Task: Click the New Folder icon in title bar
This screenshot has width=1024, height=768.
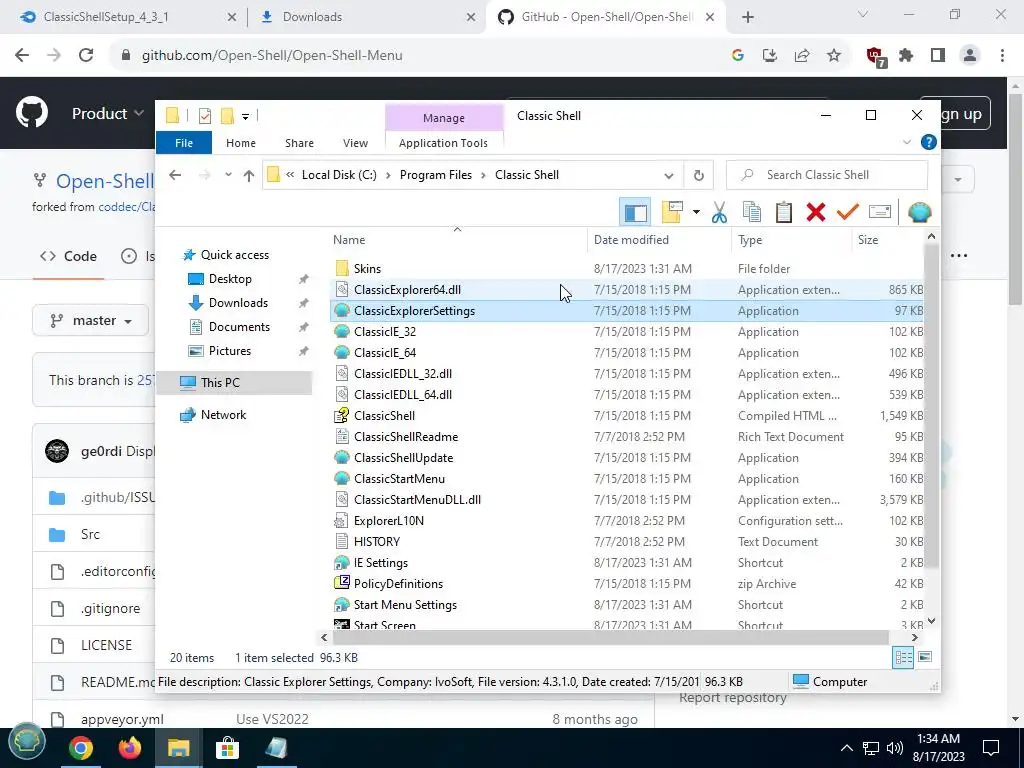Action: point(227,116)
